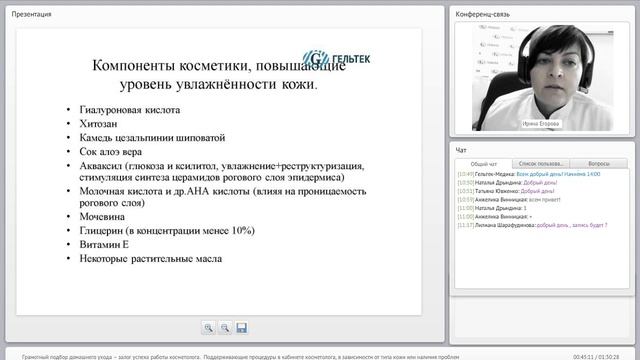The image size is (640, 360).
Task: Click the 'Сок алоэ вера' bullet
Action: tap(111, 152)
